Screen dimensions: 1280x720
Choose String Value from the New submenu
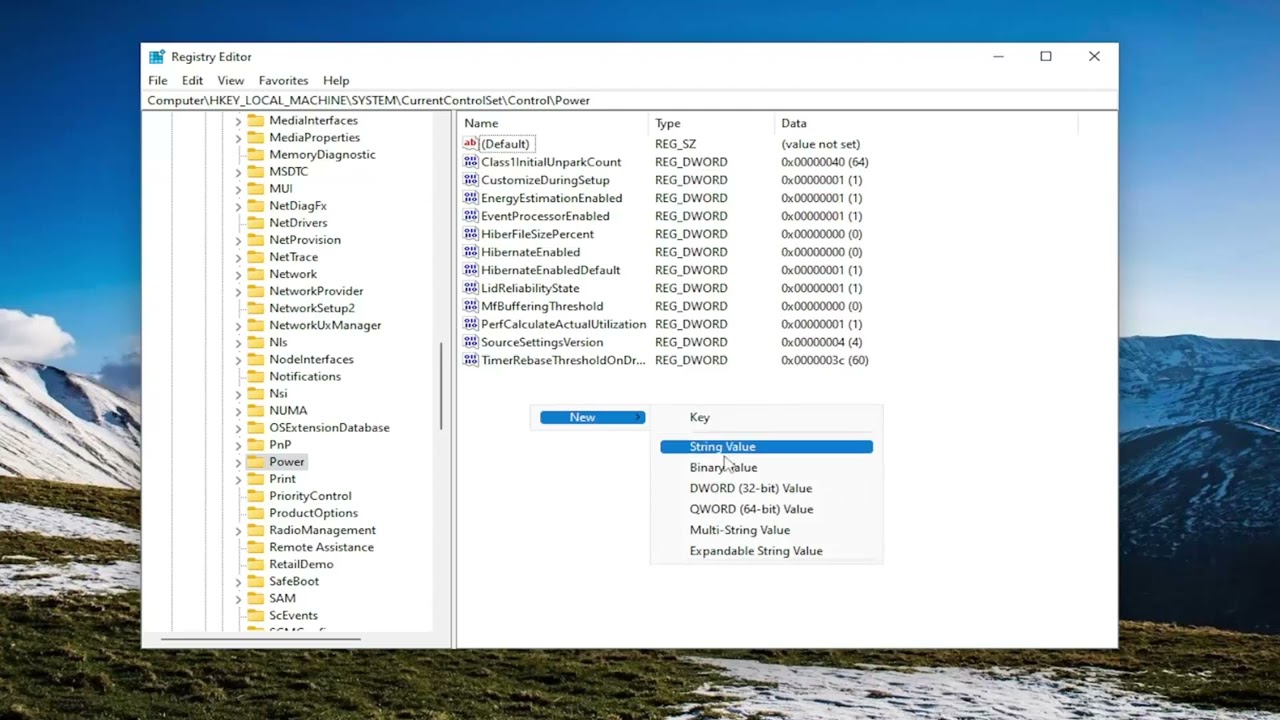click(x=766, y=447)
